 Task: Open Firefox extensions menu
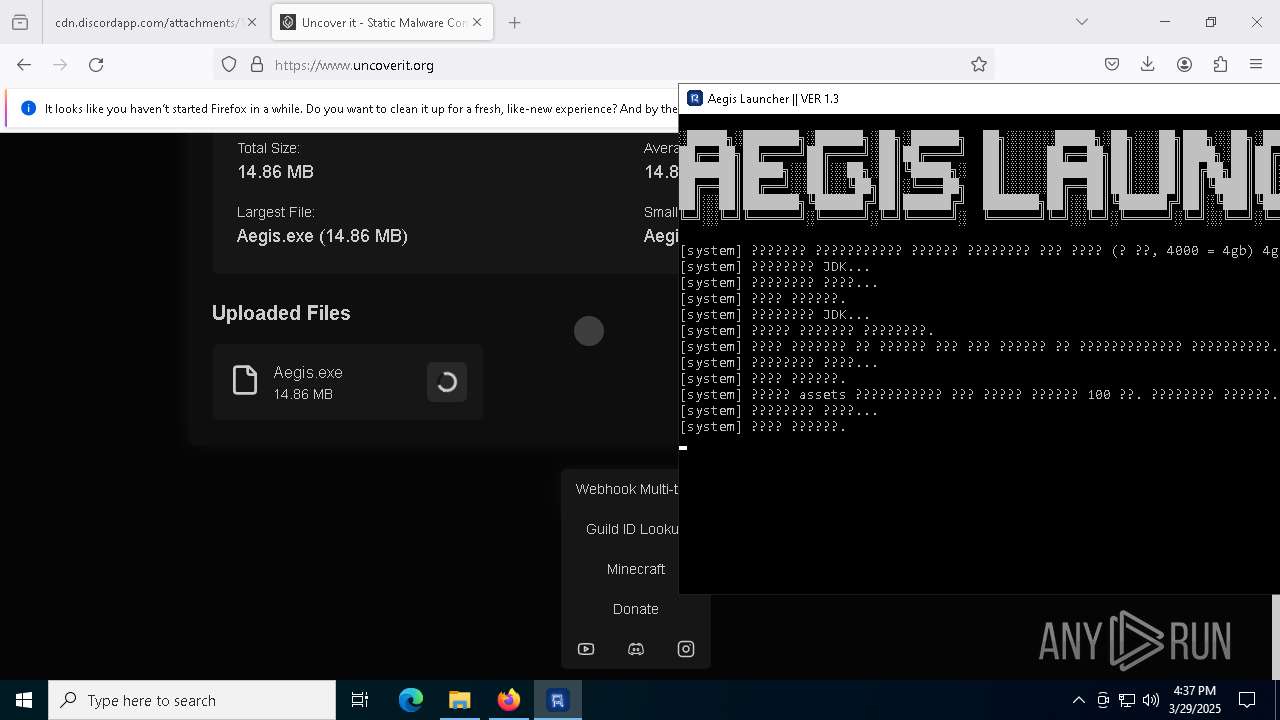tap(1220, 65)
